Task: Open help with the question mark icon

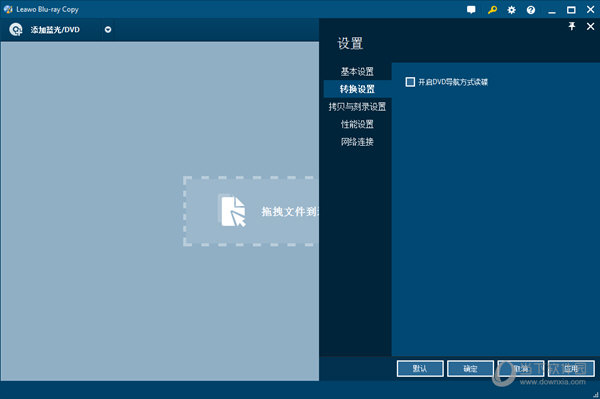Action: point(531,10)
